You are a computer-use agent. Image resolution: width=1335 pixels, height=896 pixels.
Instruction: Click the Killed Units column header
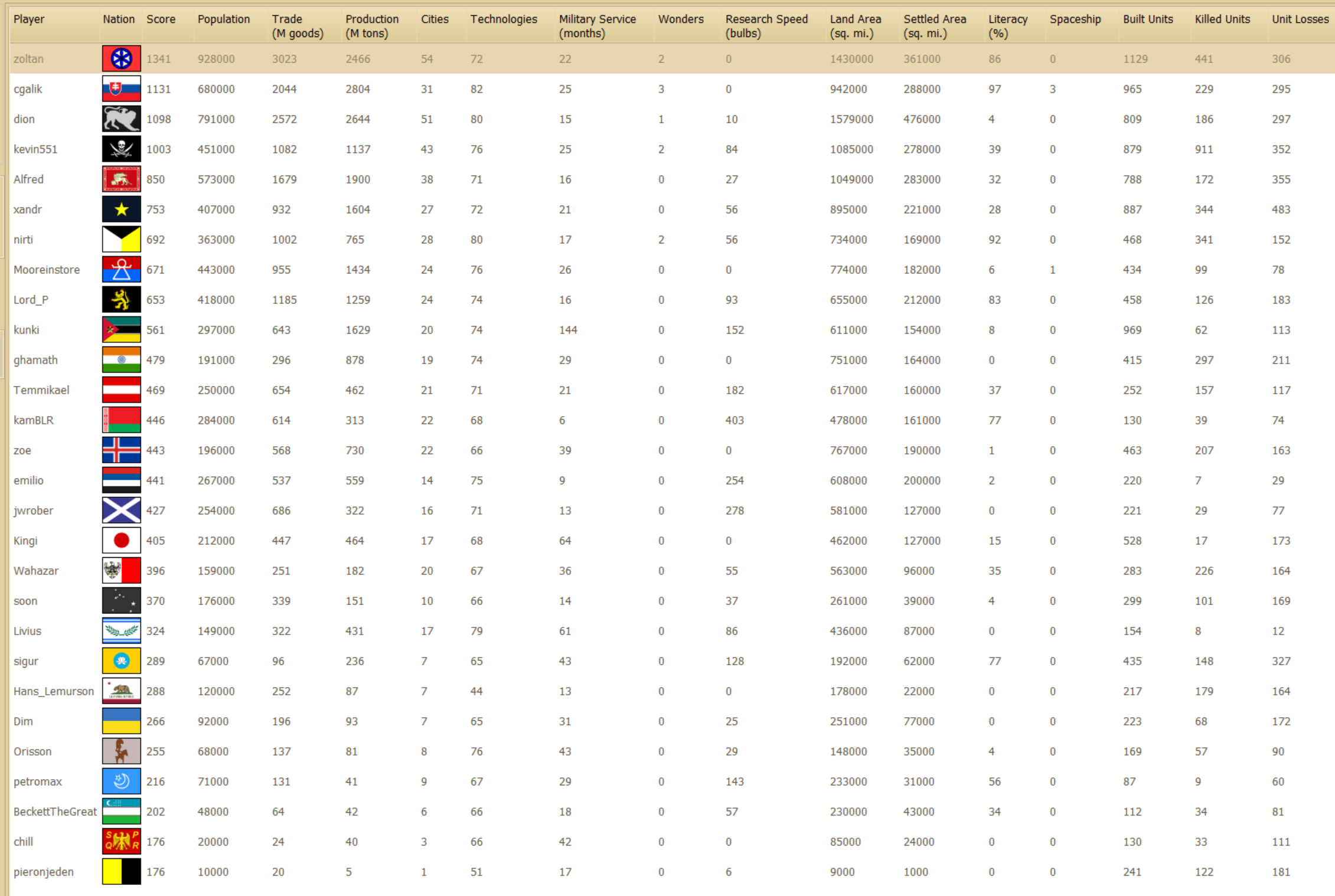tap(1222, 19)
